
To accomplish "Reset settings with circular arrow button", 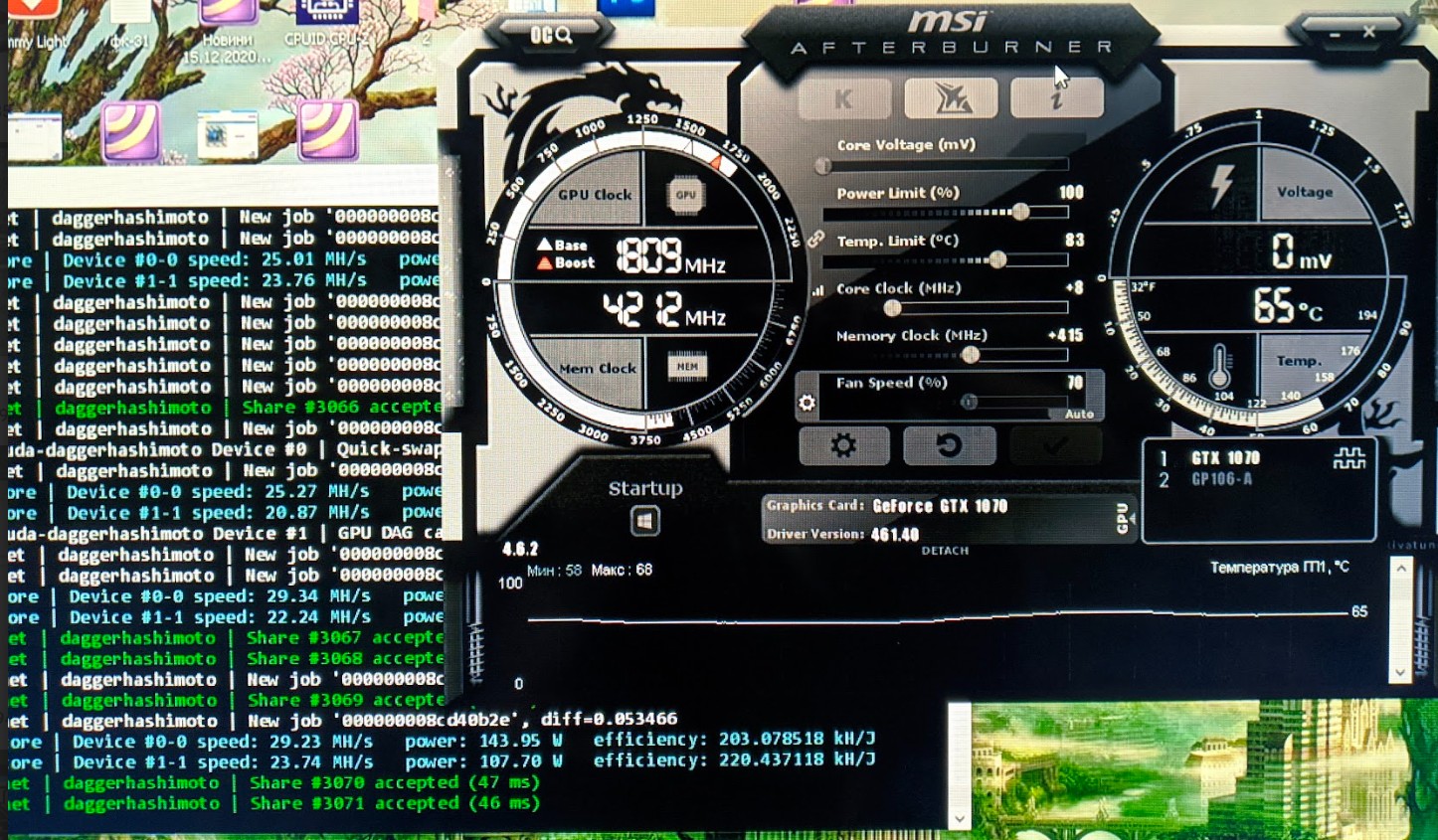I will point(949,445).
